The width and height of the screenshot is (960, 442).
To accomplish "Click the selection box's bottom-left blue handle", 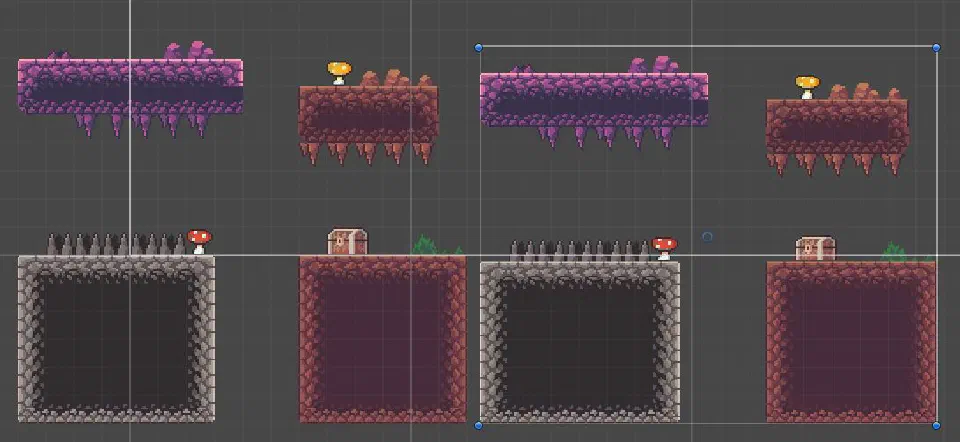I will tap(479, 425).
